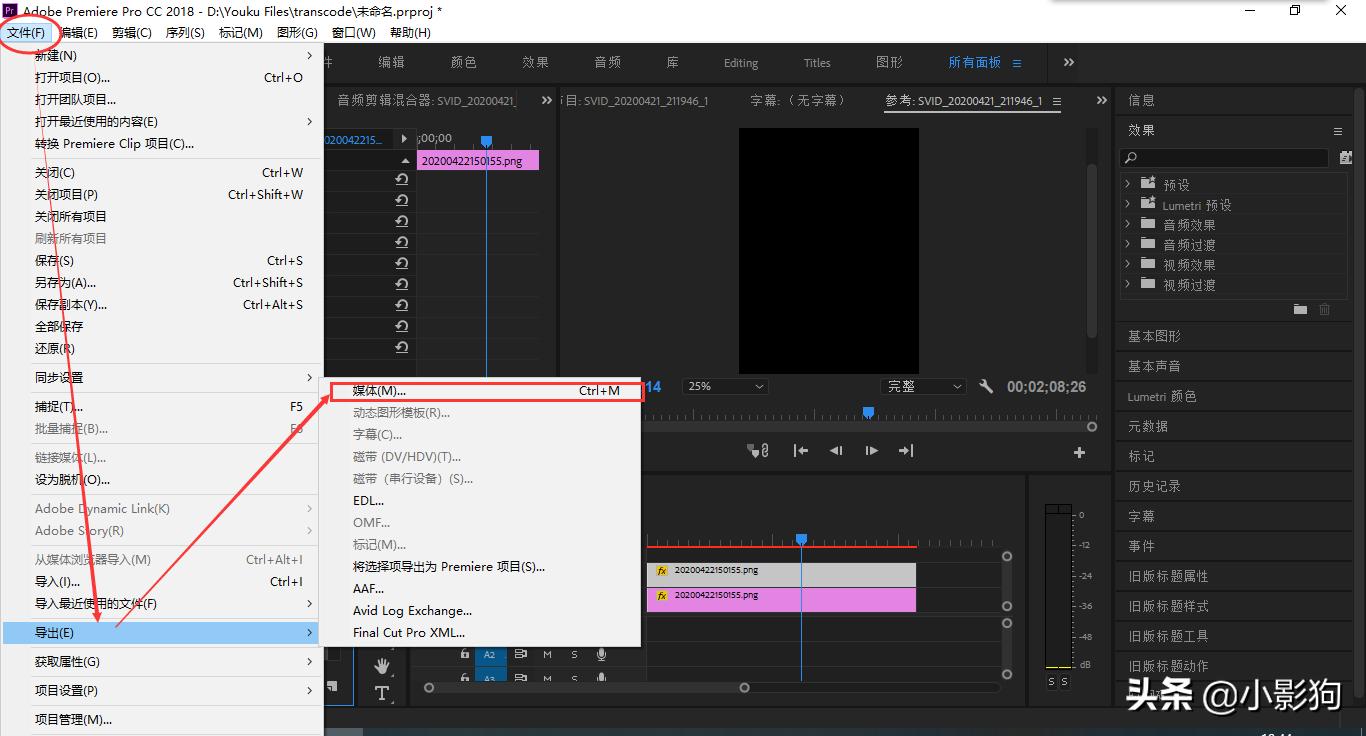Toggle the A2 track targeting

tap(490, 655)
